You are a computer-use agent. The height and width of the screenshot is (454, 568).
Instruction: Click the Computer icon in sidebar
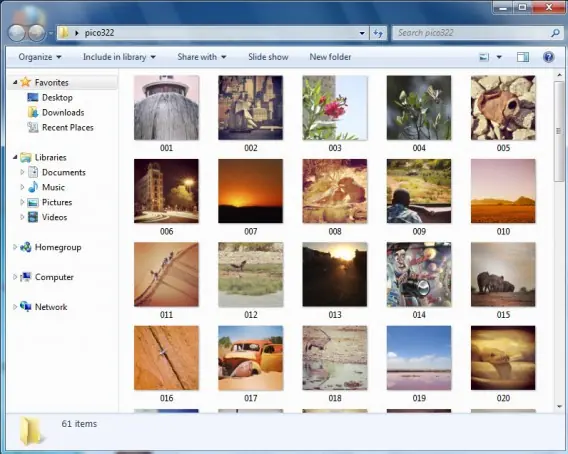(x=26, y=277)
